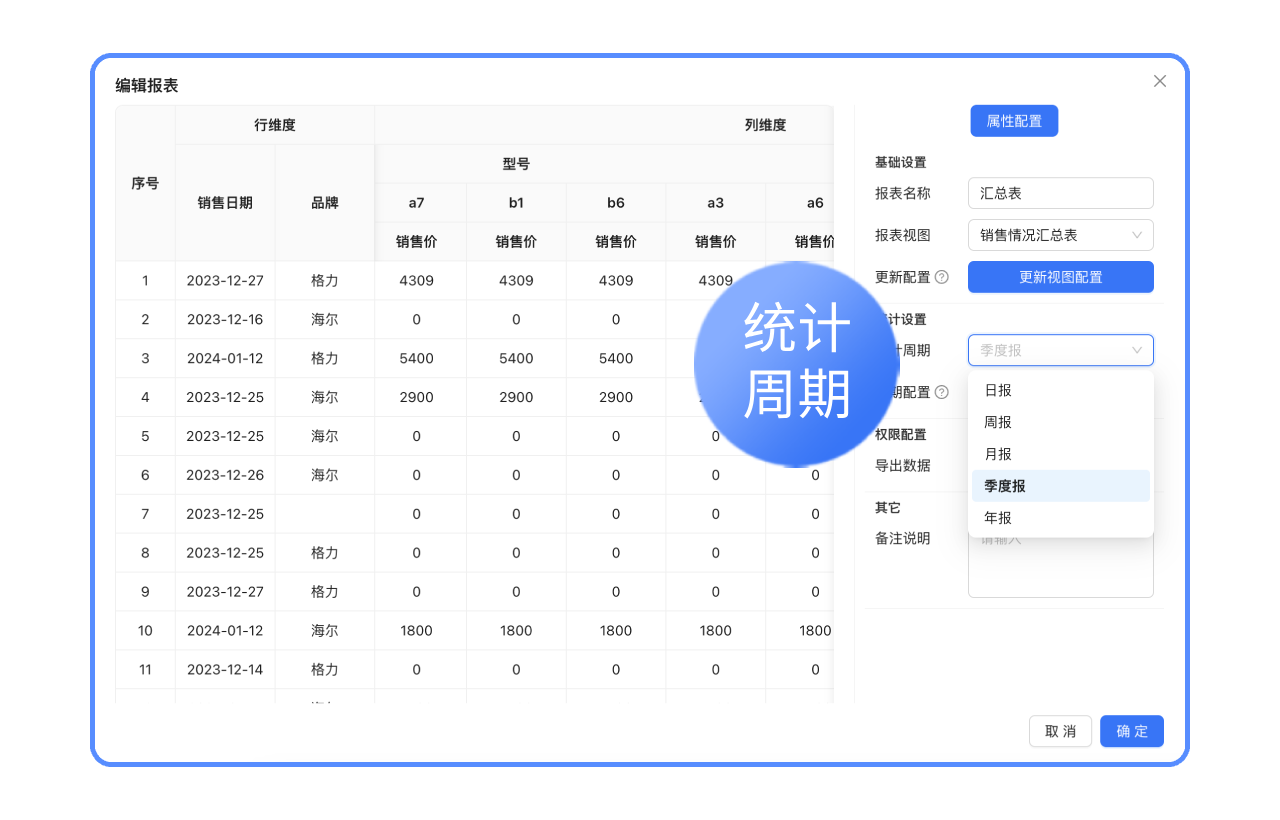Viewport: 1280px width, 820px height.
Task: Cancel editing via 取消 button
Action: point(1060,731)
